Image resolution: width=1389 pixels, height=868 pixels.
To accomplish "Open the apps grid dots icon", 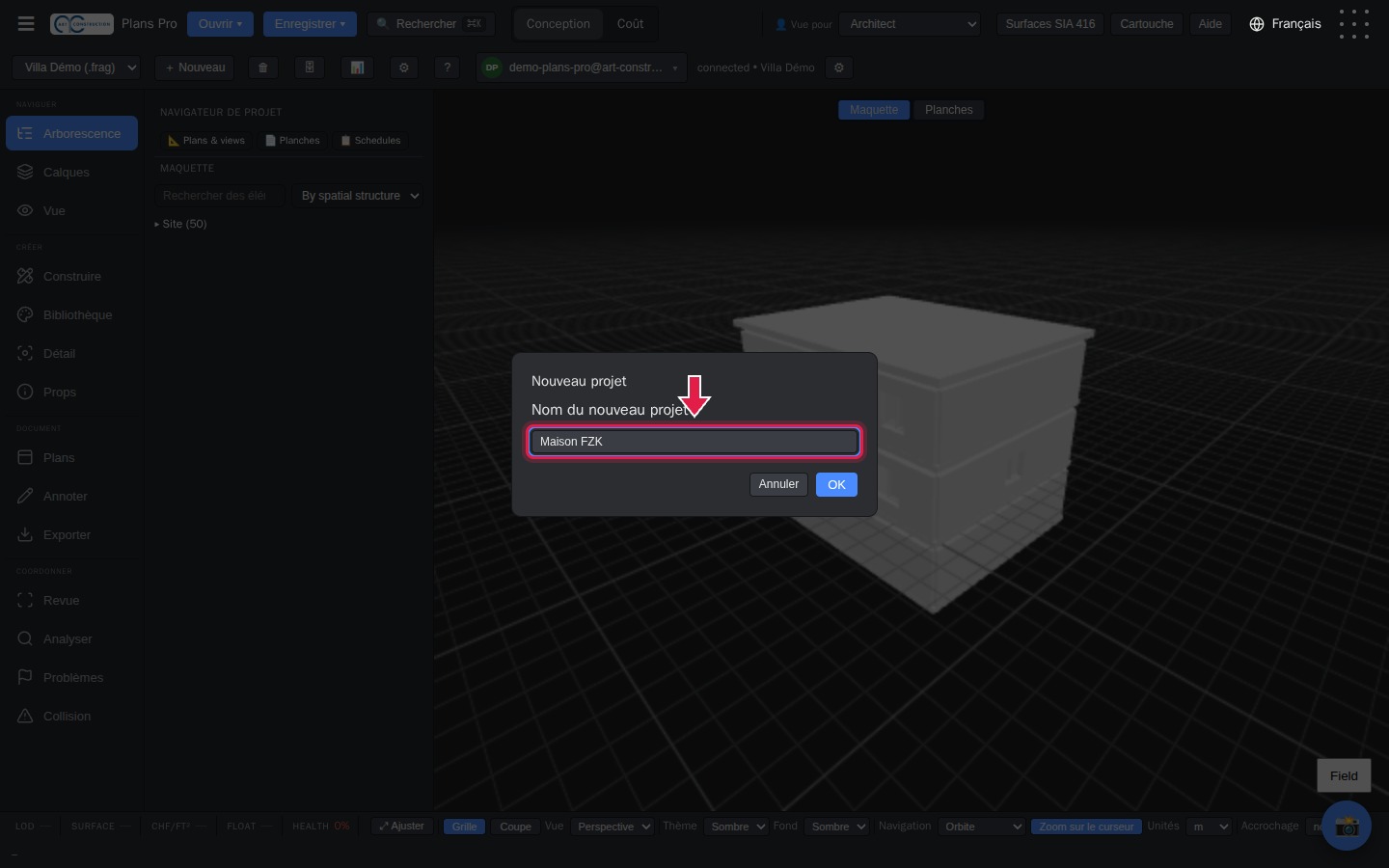I will 1354,24.
